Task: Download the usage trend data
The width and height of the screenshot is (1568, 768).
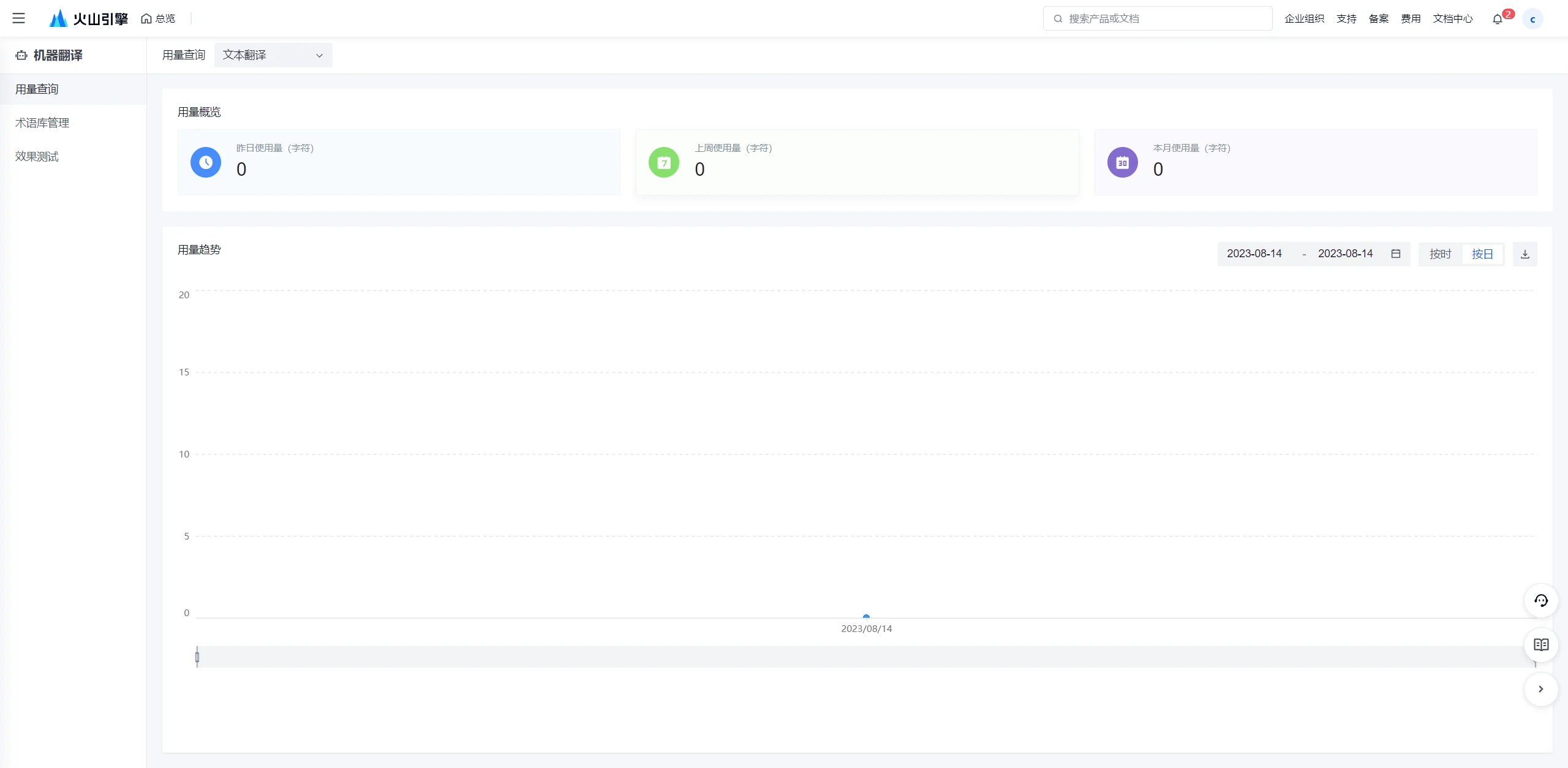Action: (1525, 254)
